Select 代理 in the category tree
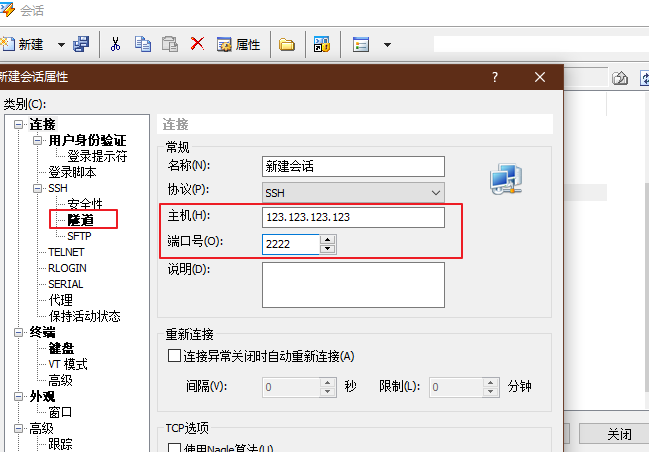 click(x=61, y=300)
